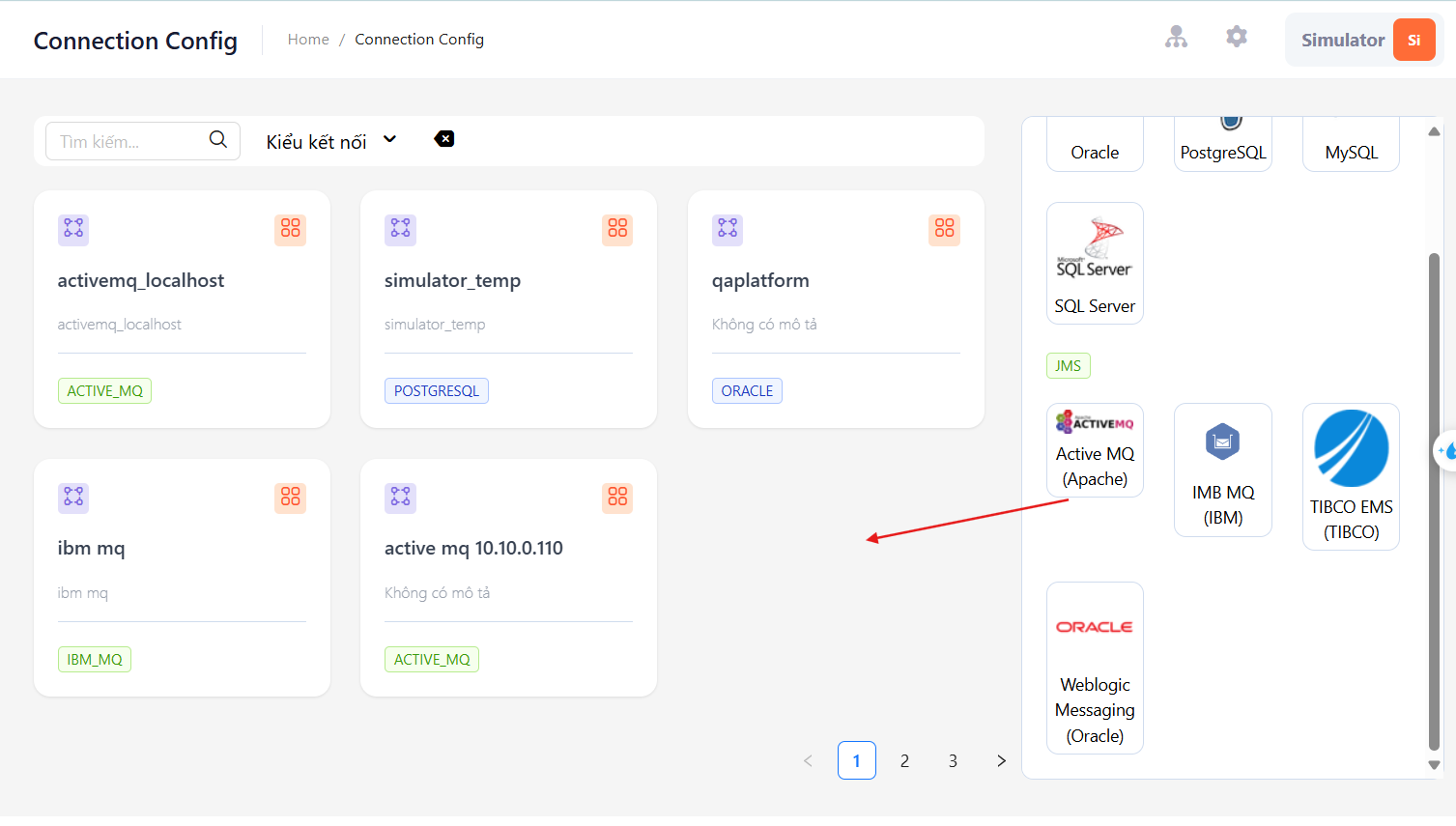Click the orange Si avatar badge
This screenshot has height=826, width=1456.
(x=1413, y=40)
